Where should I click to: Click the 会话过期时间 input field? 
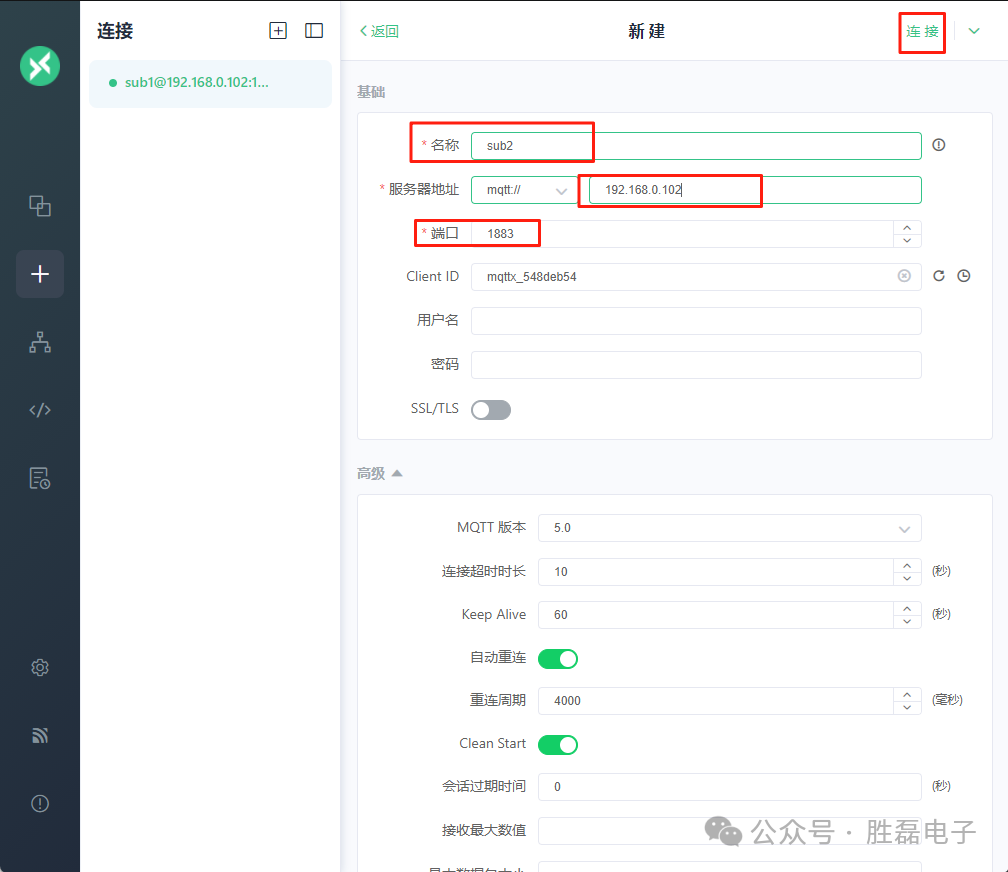pos(730,786)
